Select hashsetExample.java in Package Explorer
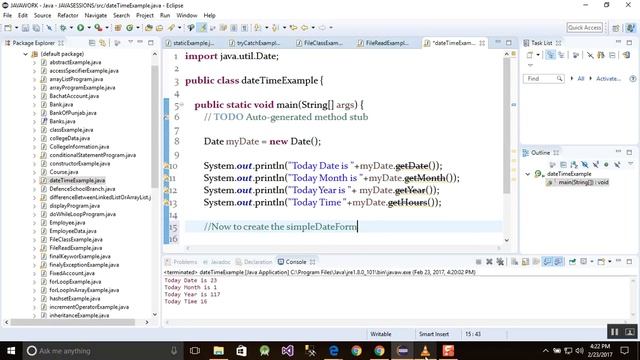 point(74,299)
